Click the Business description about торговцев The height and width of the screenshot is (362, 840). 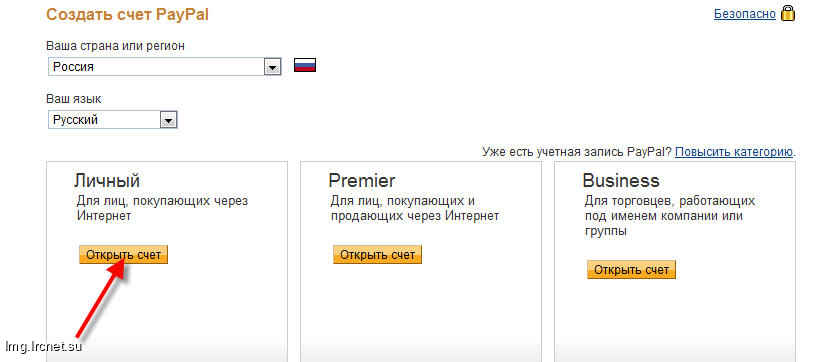pos(670,216)
